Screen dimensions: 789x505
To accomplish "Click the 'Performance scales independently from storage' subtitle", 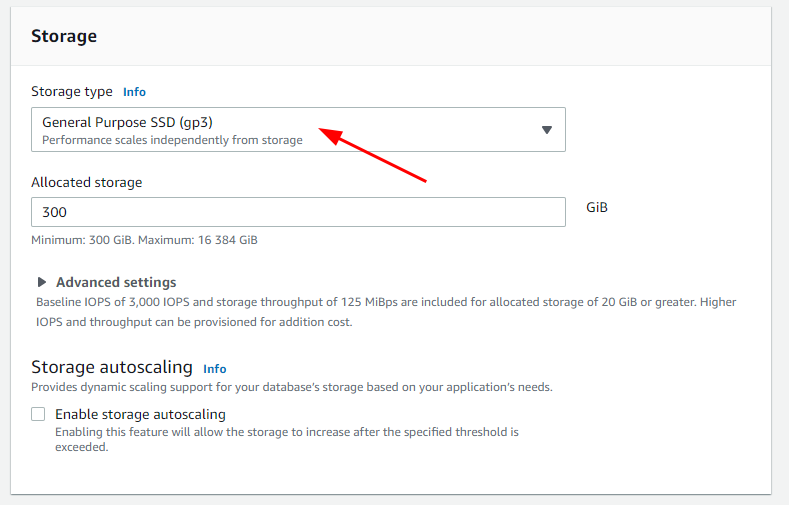I will click(x=173, y=140).
